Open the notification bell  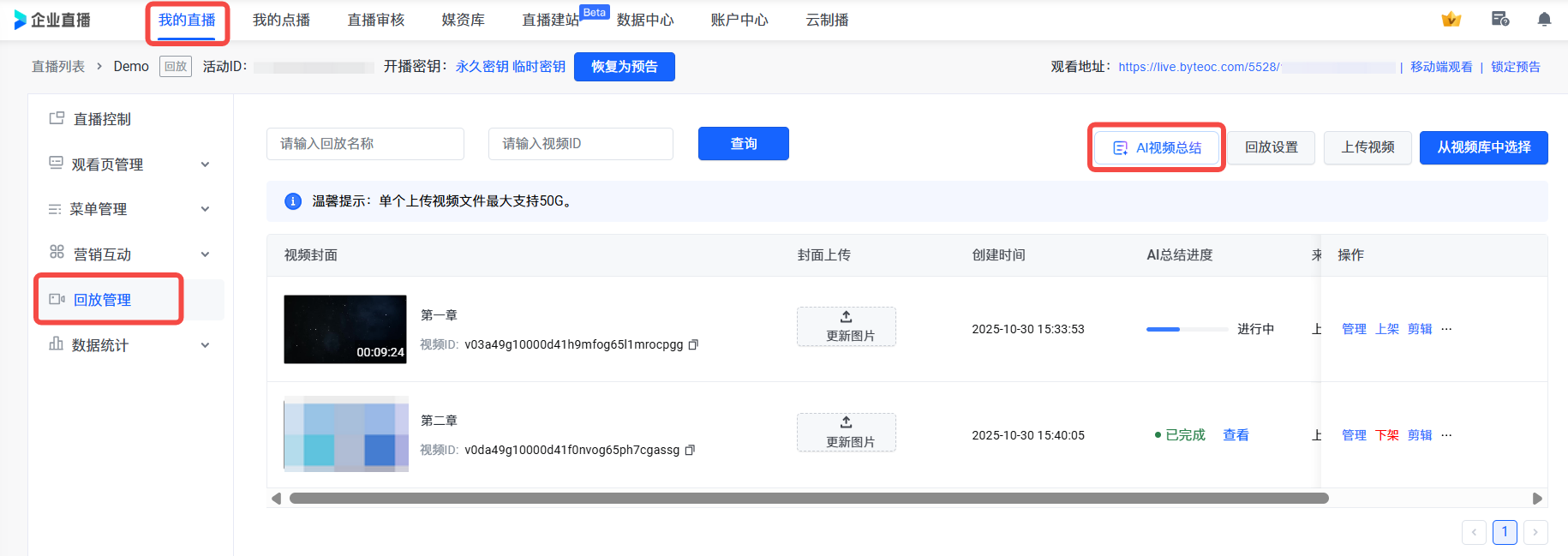click(x=1544, y=20)
